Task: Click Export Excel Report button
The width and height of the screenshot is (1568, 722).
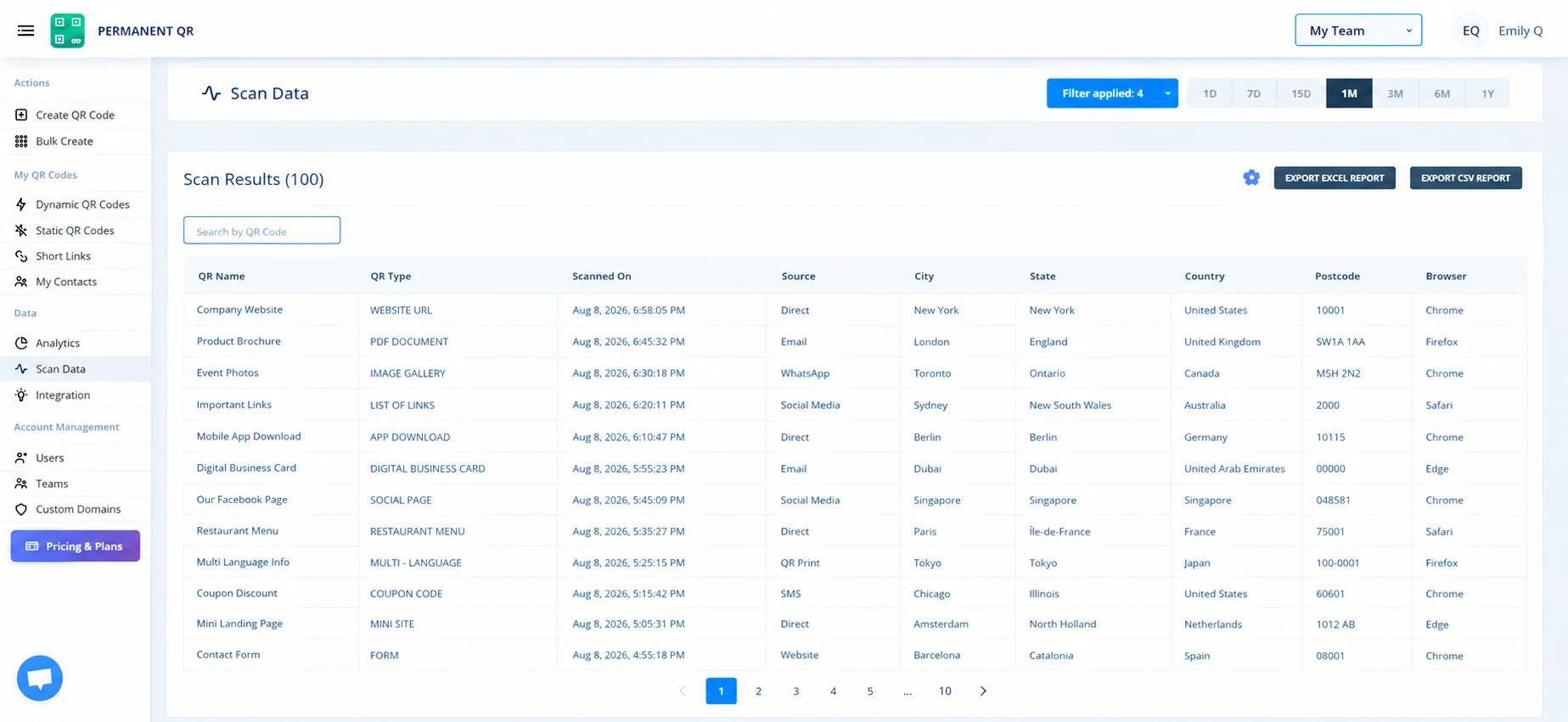Action: coord(1335,178)
